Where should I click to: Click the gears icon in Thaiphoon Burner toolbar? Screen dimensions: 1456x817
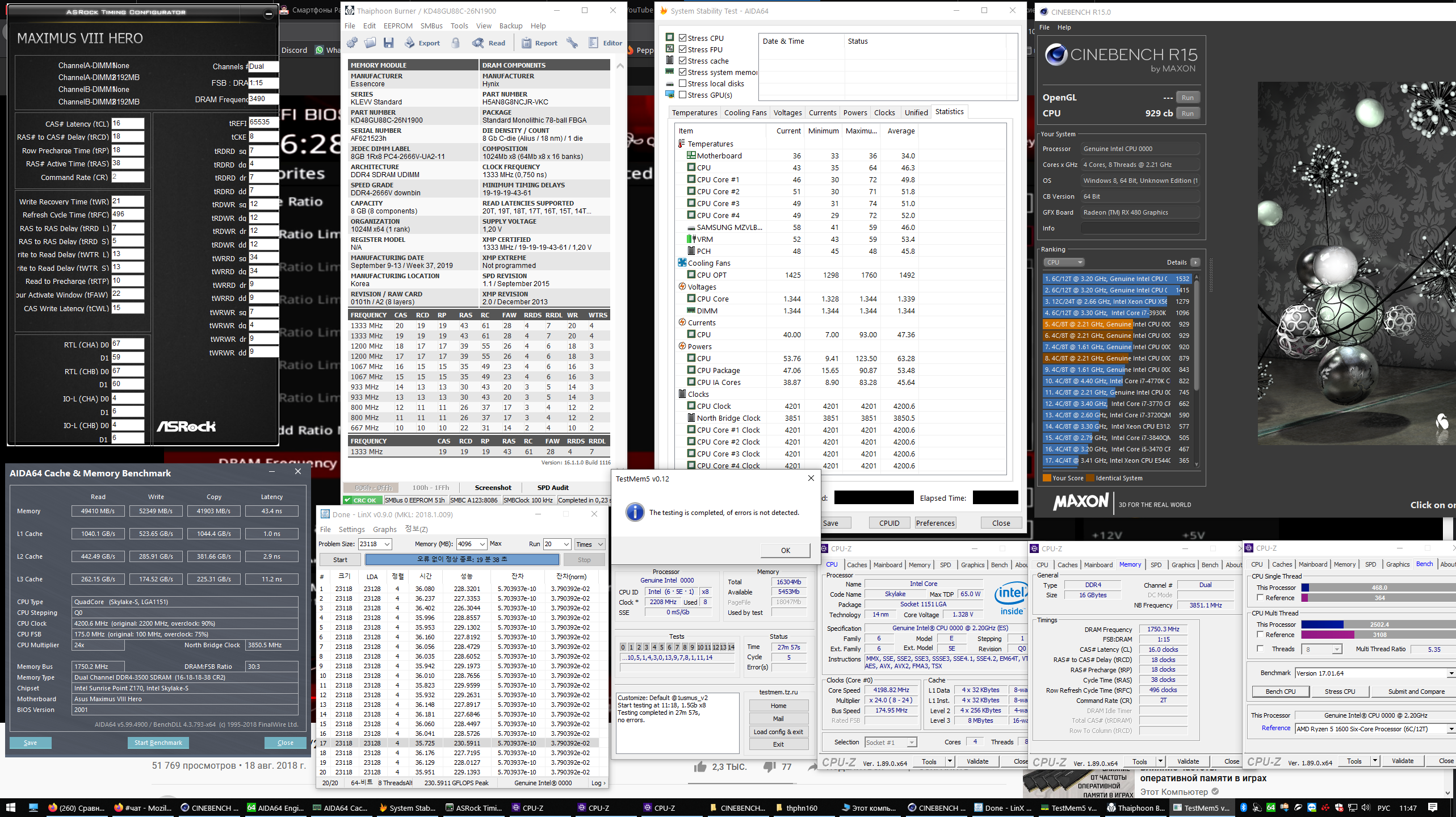(x=353, y=43)
